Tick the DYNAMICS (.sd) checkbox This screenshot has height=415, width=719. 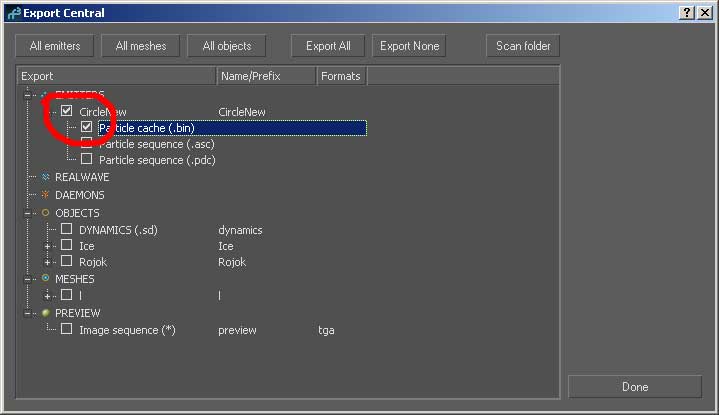pyautogui.click(x=67, y=230)
